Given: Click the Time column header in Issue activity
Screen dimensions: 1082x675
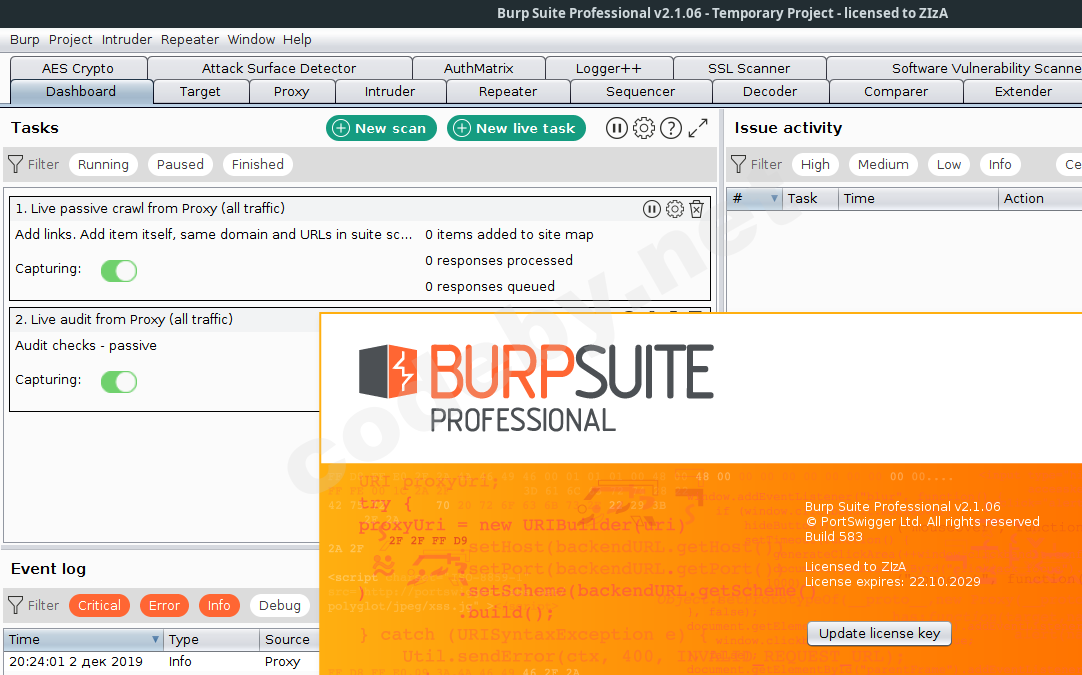Looking at the screenshot, I should 918,199.
